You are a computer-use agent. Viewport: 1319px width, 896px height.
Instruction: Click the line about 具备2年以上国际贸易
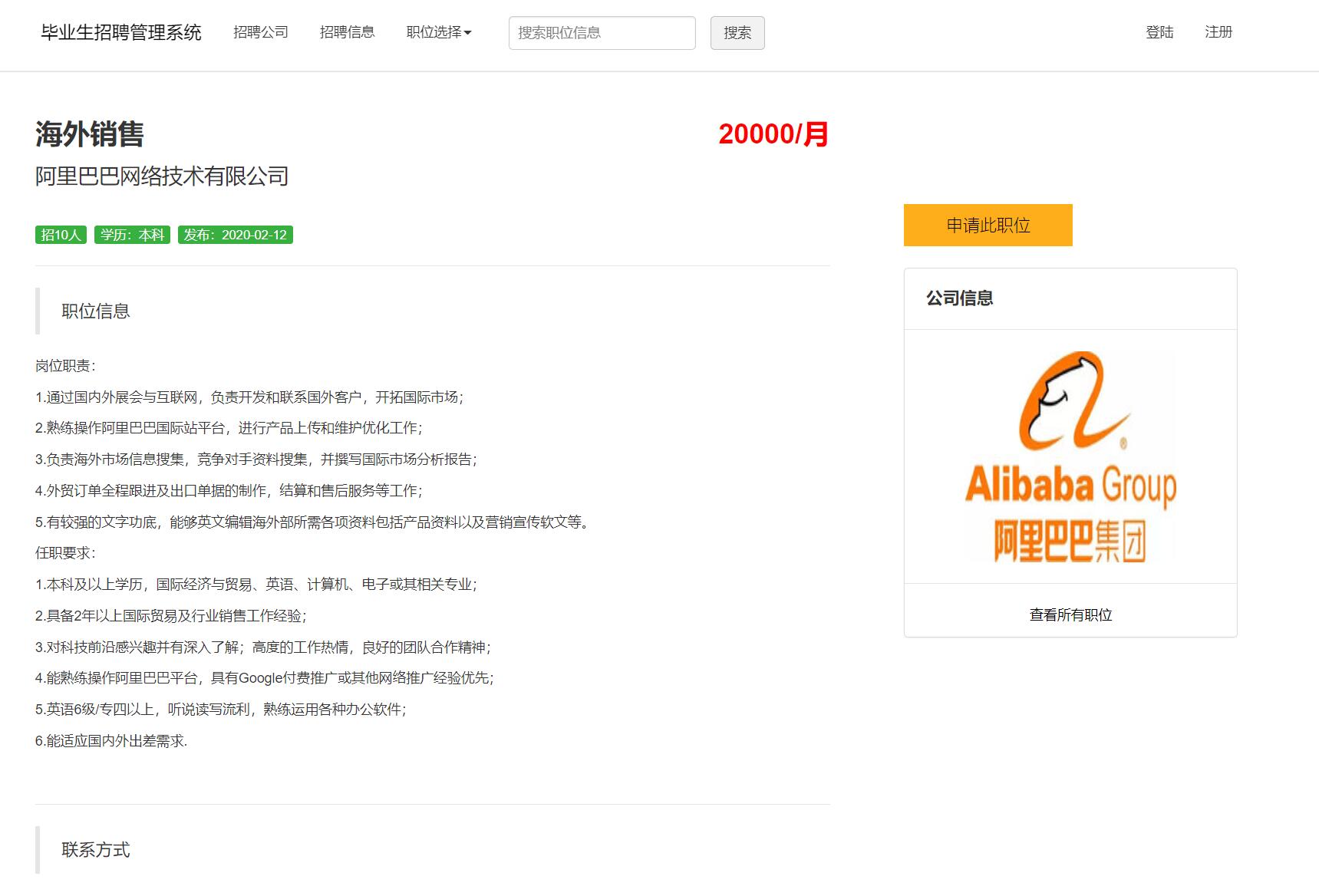coord(171,616)
